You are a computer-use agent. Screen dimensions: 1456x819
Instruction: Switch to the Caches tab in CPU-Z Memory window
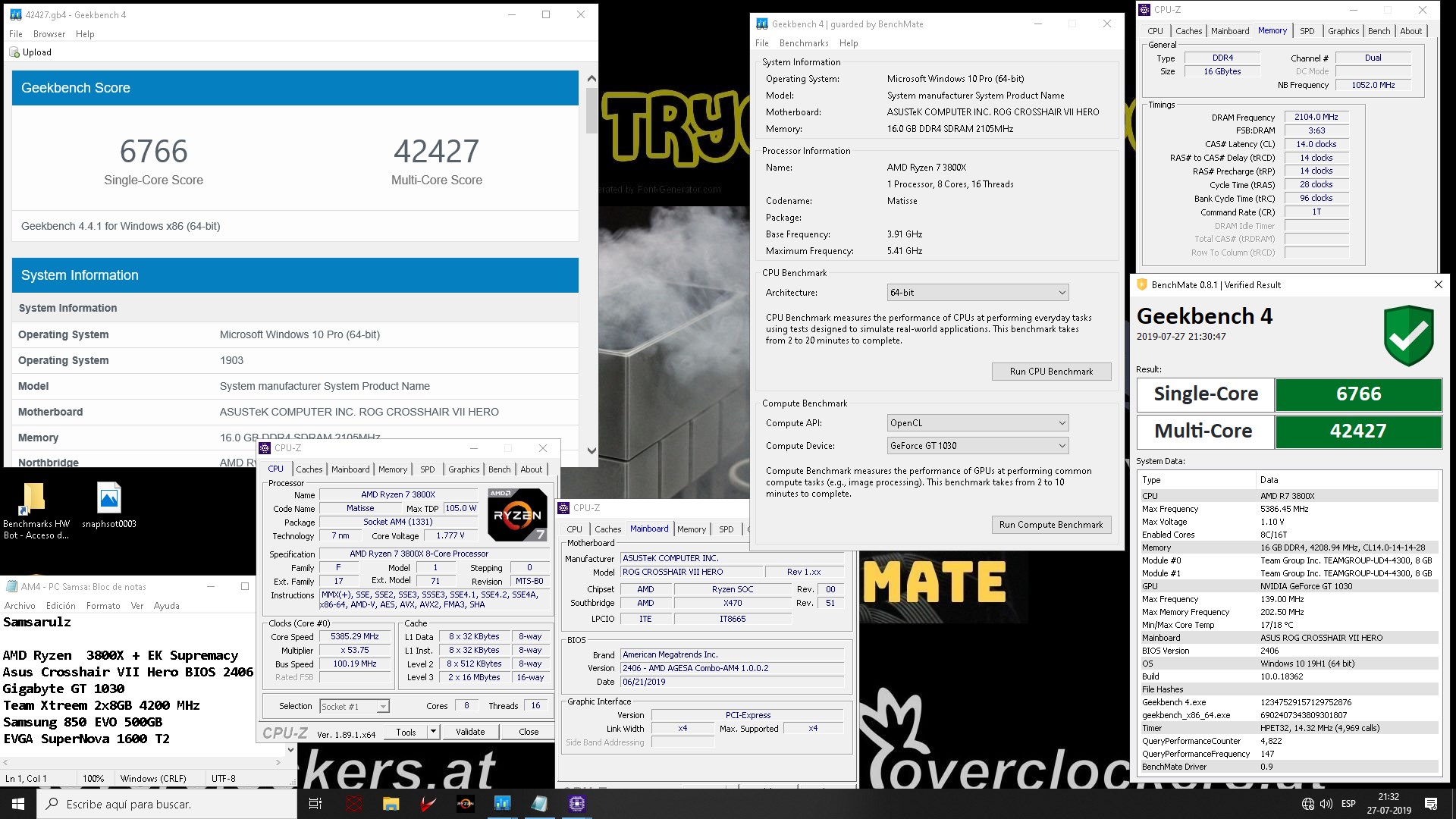point(1188,31)
